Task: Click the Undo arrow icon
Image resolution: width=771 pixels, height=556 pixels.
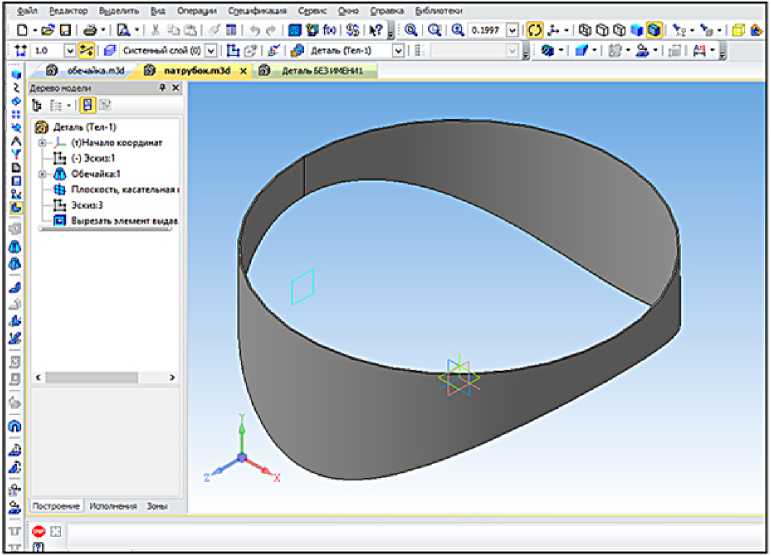Action: click(x=257, y=30)
